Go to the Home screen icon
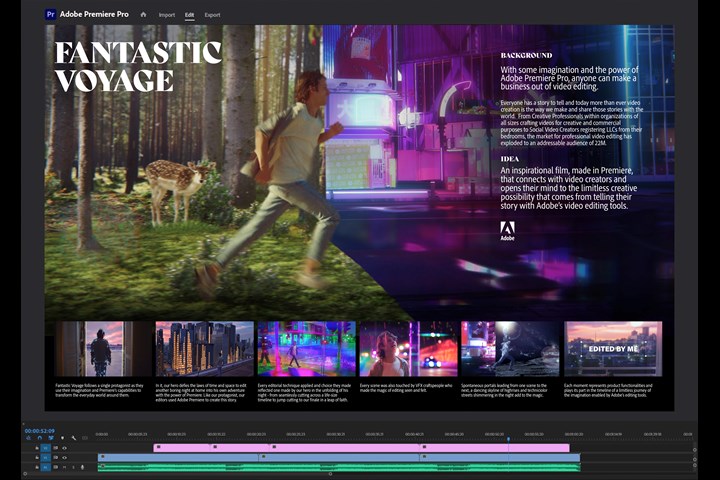 coord(143,15)
